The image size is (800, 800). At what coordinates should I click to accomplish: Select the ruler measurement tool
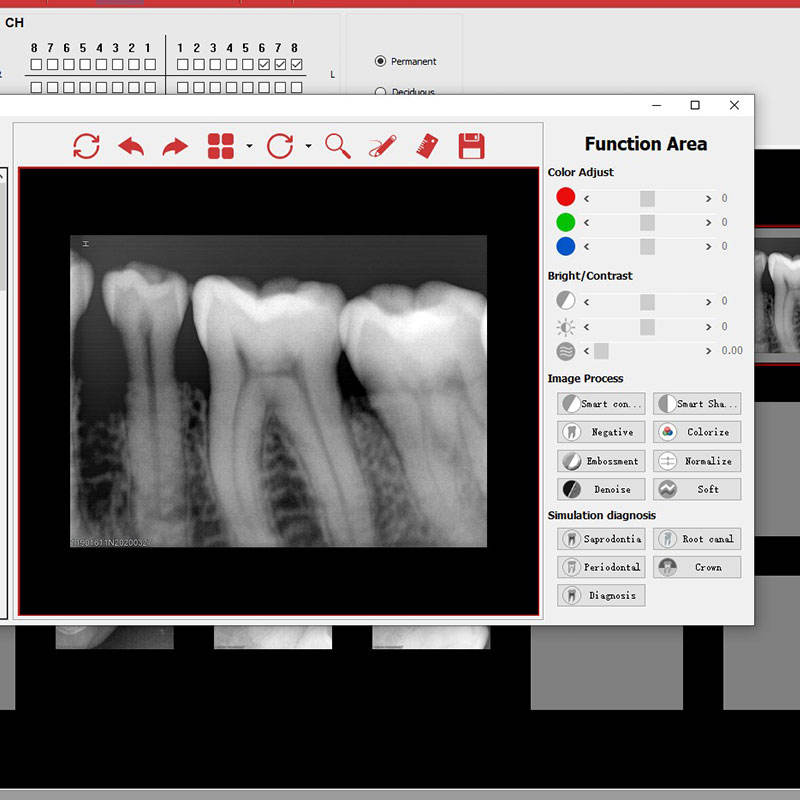tap(426, 146)
